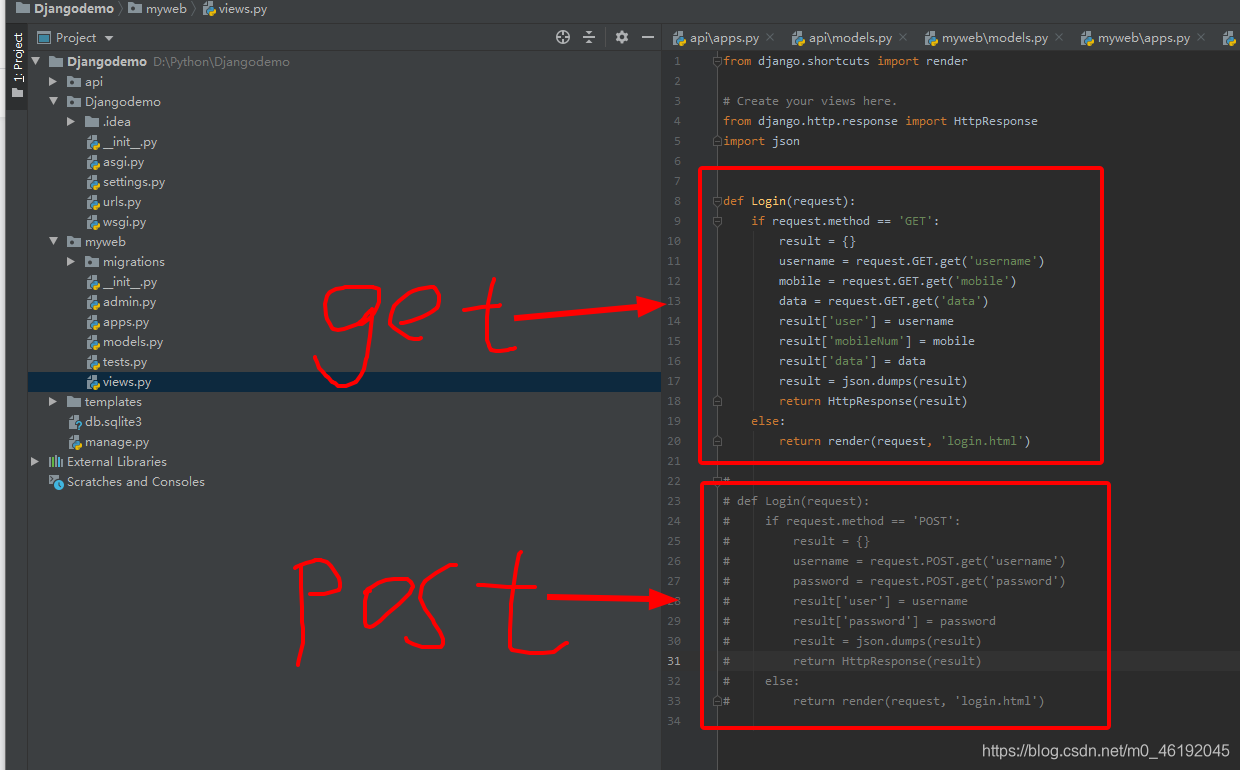The width and height of the screenshot is (1240, 770).
Task: Click 'from django.shortcuts import render' code line
Action: [845, 61]
